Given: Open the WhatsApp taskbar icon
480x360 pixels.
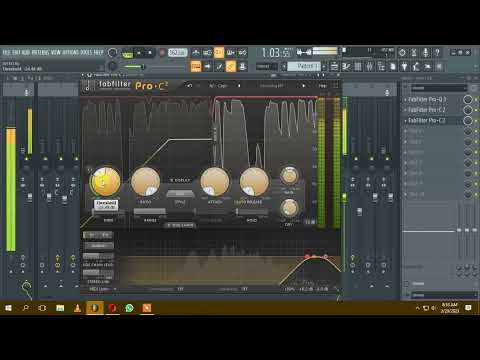Looking at the screenshot, I should (x=129, y=308).
